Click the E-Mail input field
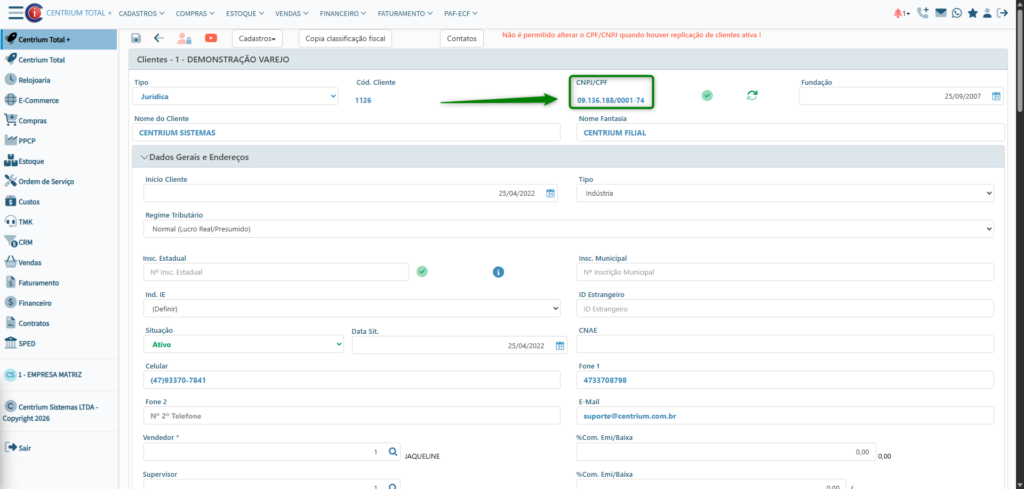Screen dimensions: 1024x489 tap(785, 415)
